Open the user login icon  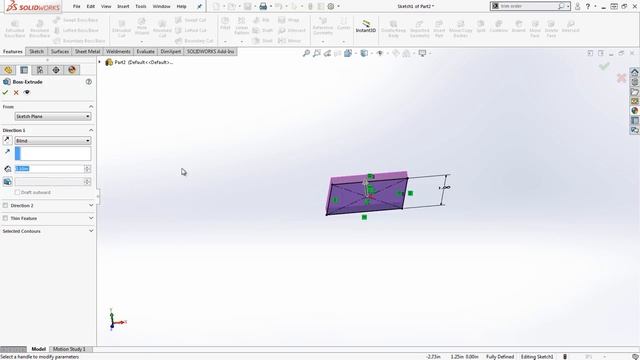pyautogui.click(x=578, y=7)
